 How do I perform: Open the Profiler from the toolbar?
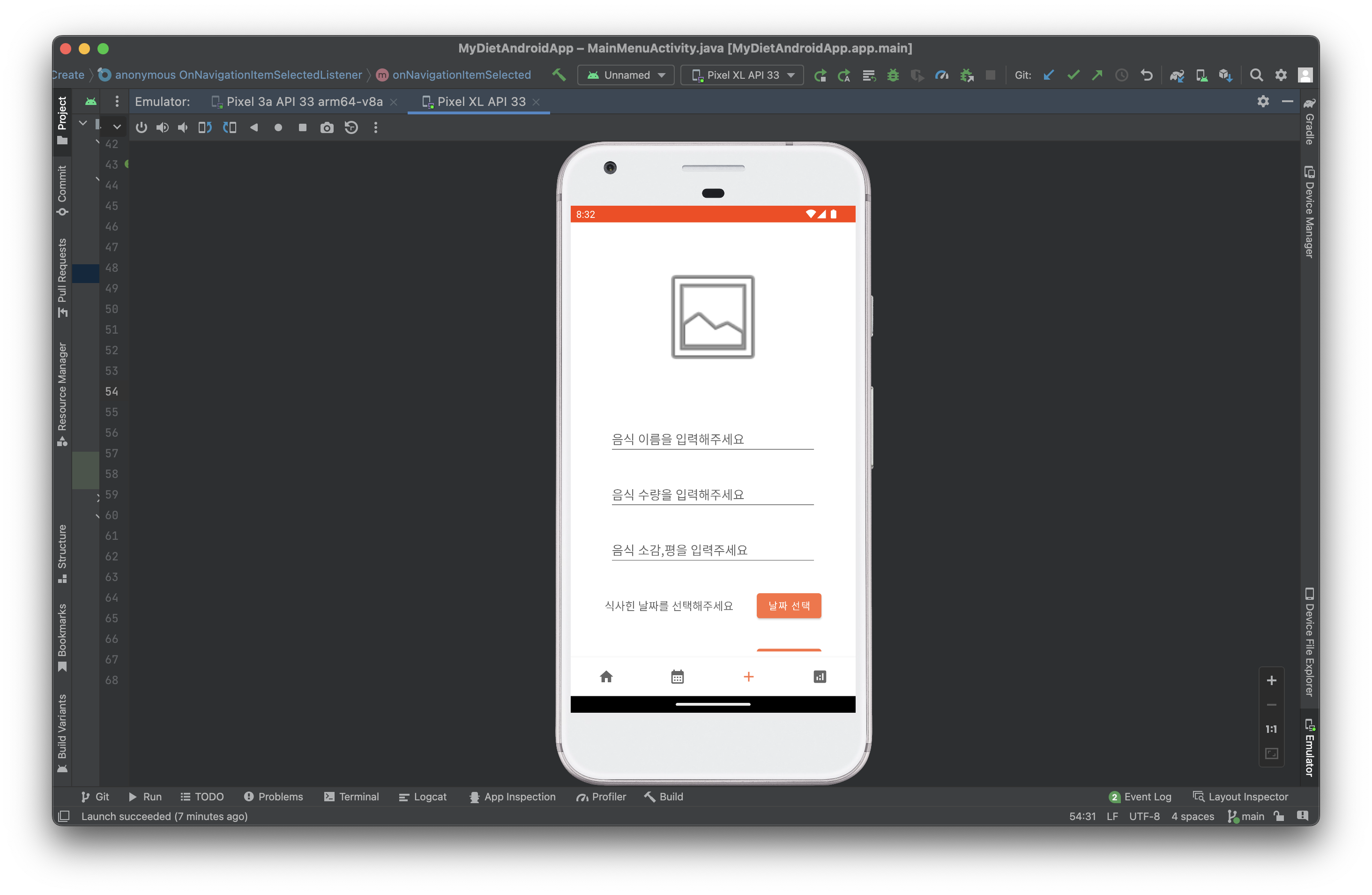coord(942,75)
